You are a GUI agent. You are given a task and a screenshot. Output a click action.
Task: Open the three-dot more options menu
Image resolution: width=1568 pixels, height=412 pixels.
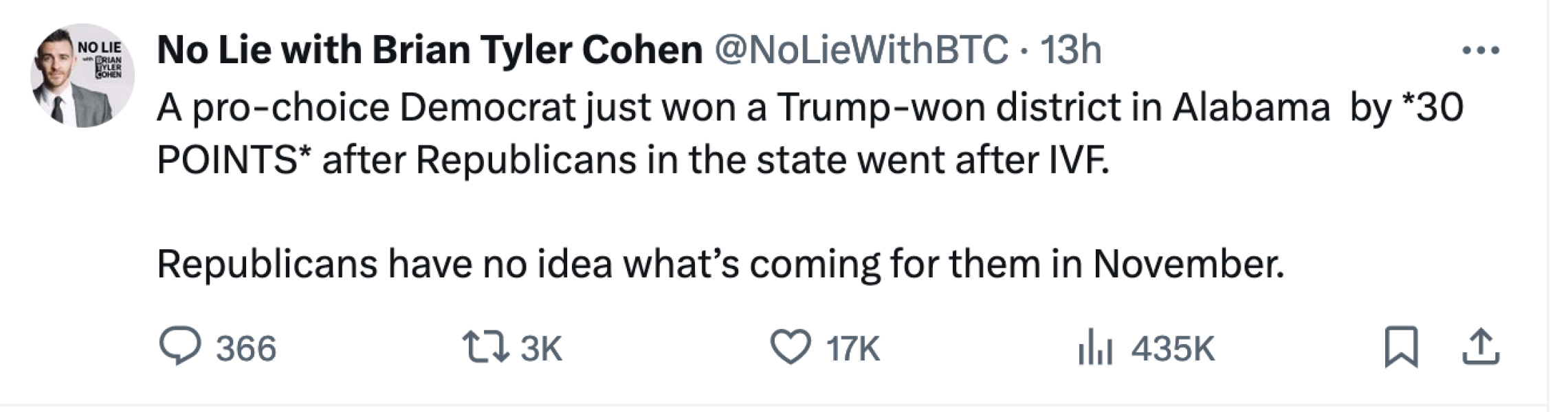tap(1479, 50)
